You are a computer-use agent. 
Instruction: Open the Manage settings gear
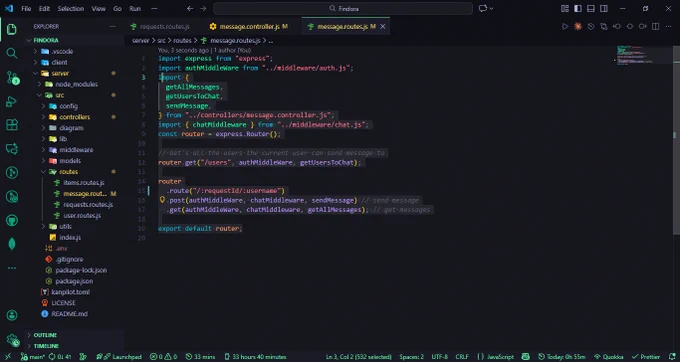tap(13, 340)
